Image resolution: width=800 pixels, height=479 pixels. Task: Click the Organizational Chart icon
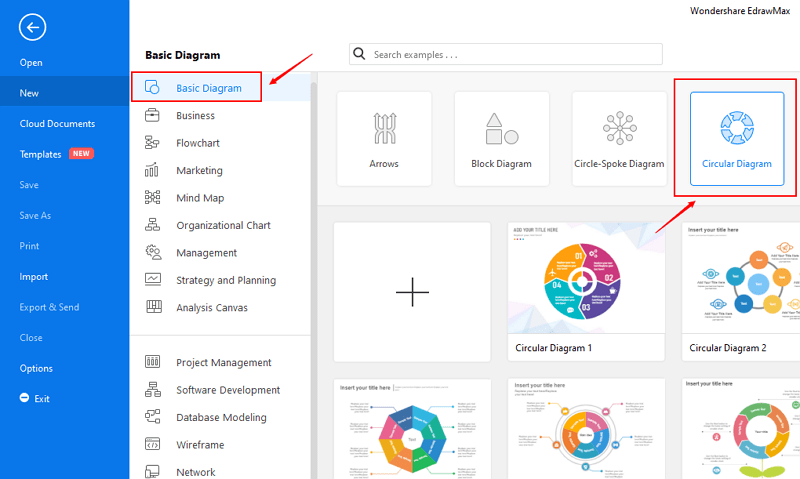[x=152, y=224]
